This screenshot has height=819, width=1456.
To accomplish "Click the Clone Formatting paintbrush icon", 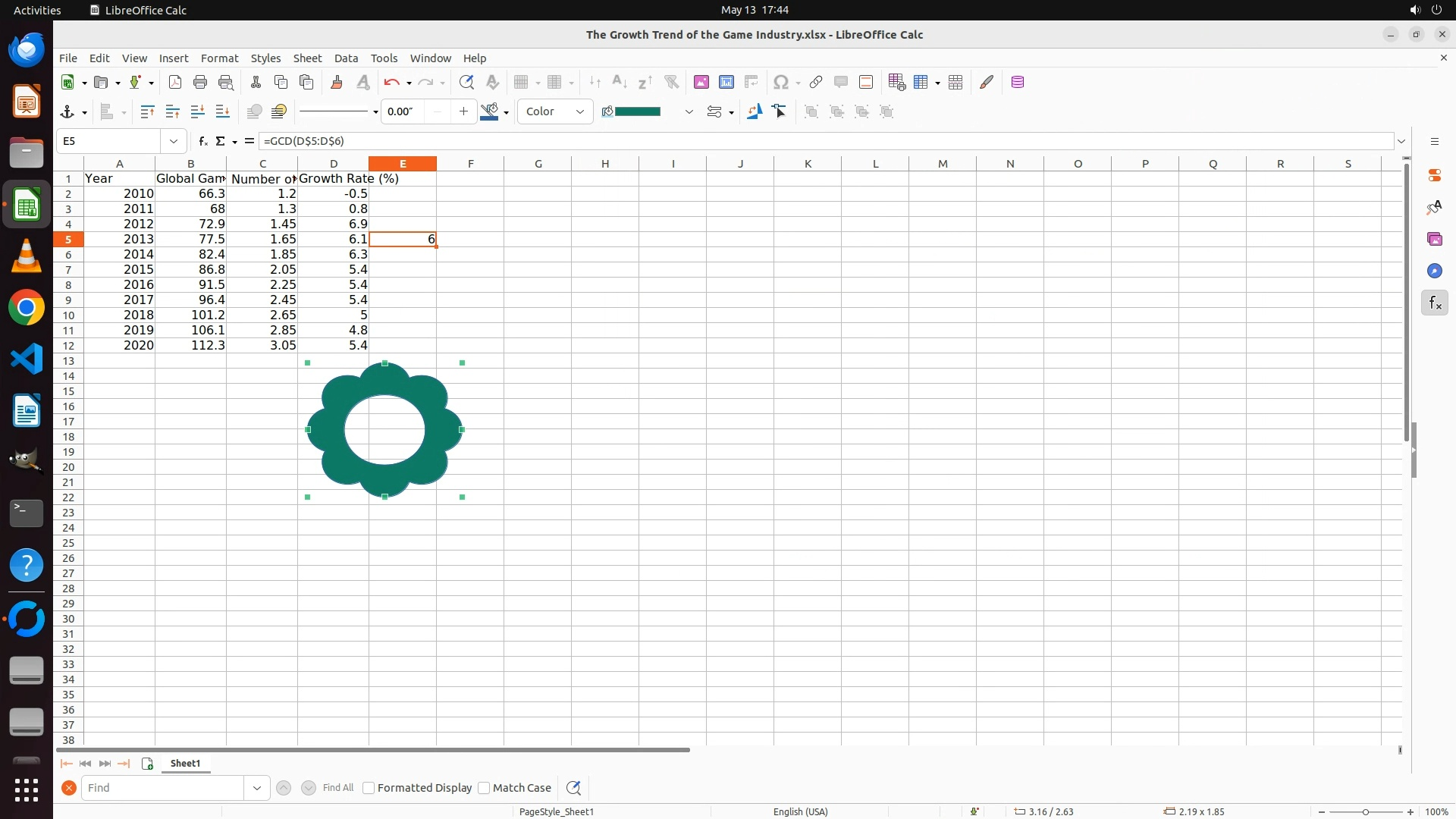I will pos(337,83).
